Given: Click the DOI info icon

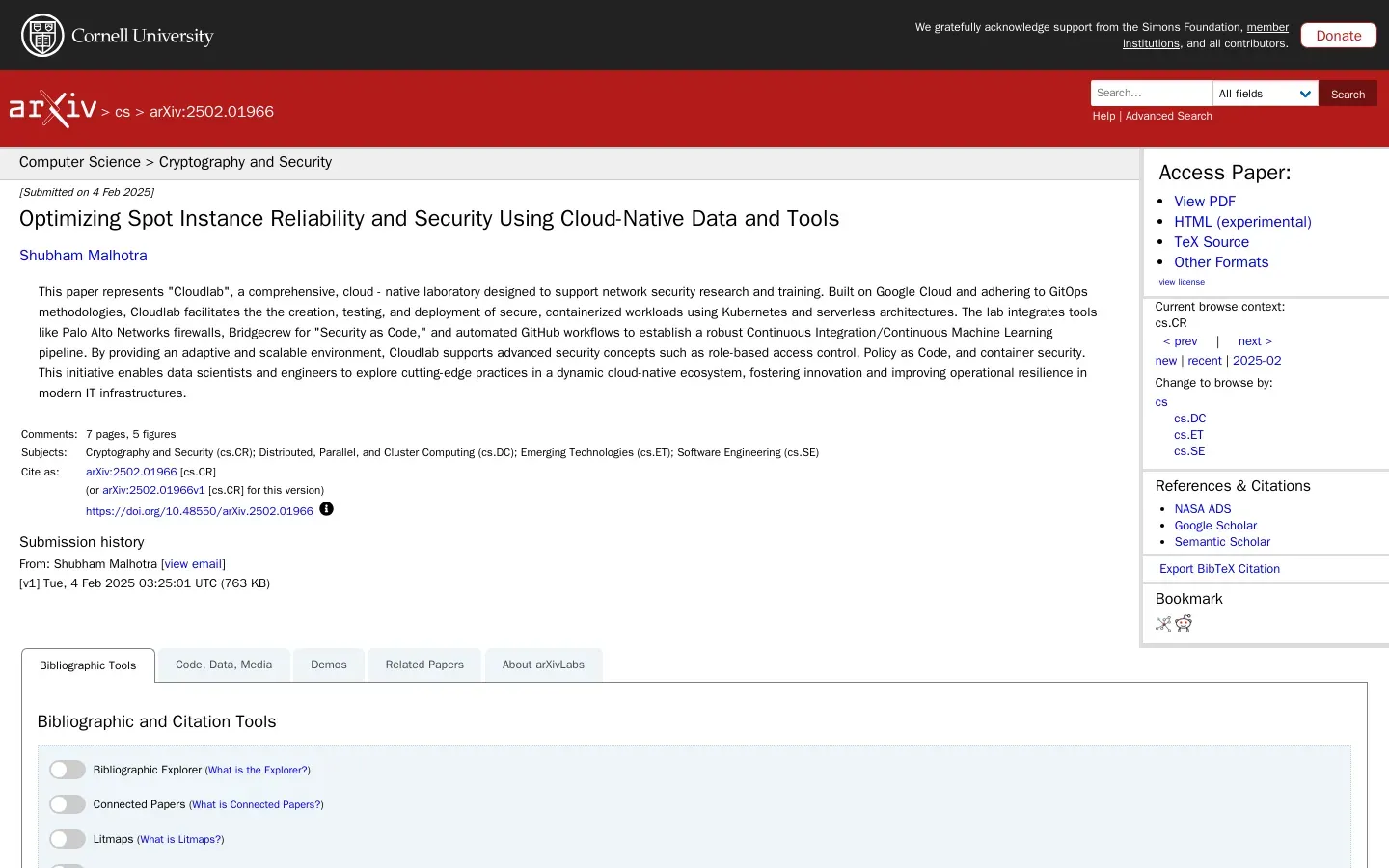Looking at the screenshot, I should (327, 509).
